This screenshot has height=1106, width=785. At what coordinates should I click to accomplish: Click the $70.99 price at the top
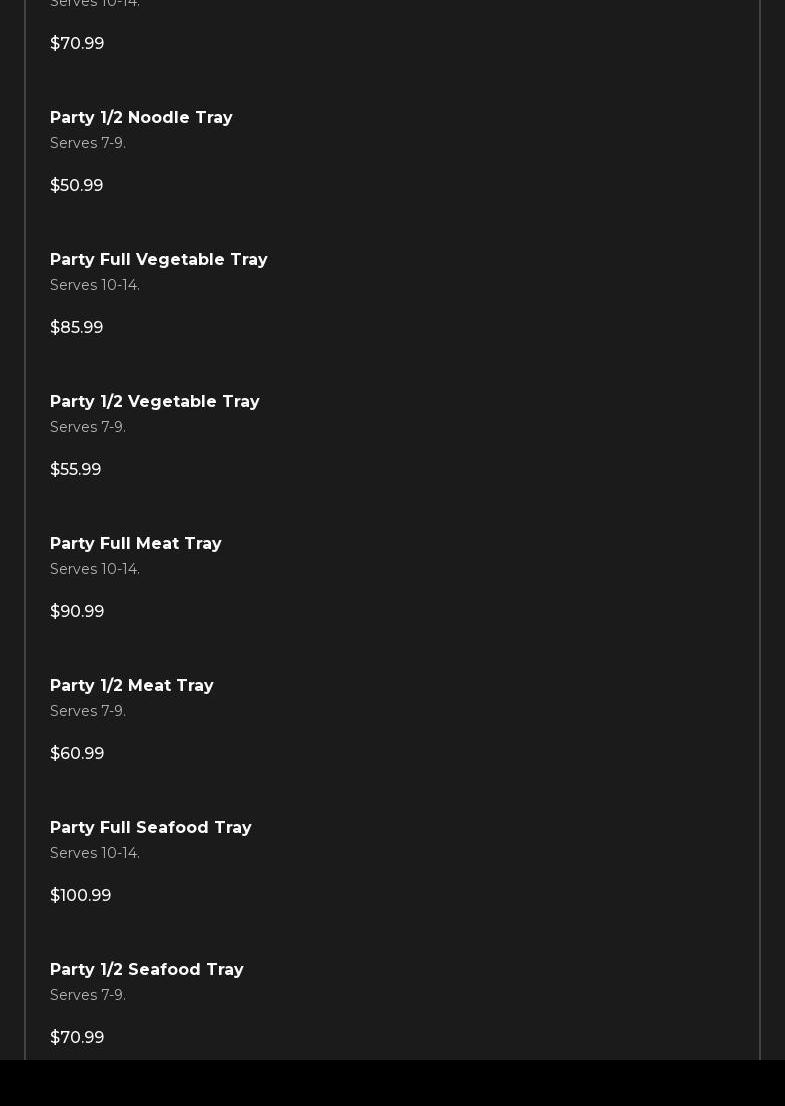[77, 44]
